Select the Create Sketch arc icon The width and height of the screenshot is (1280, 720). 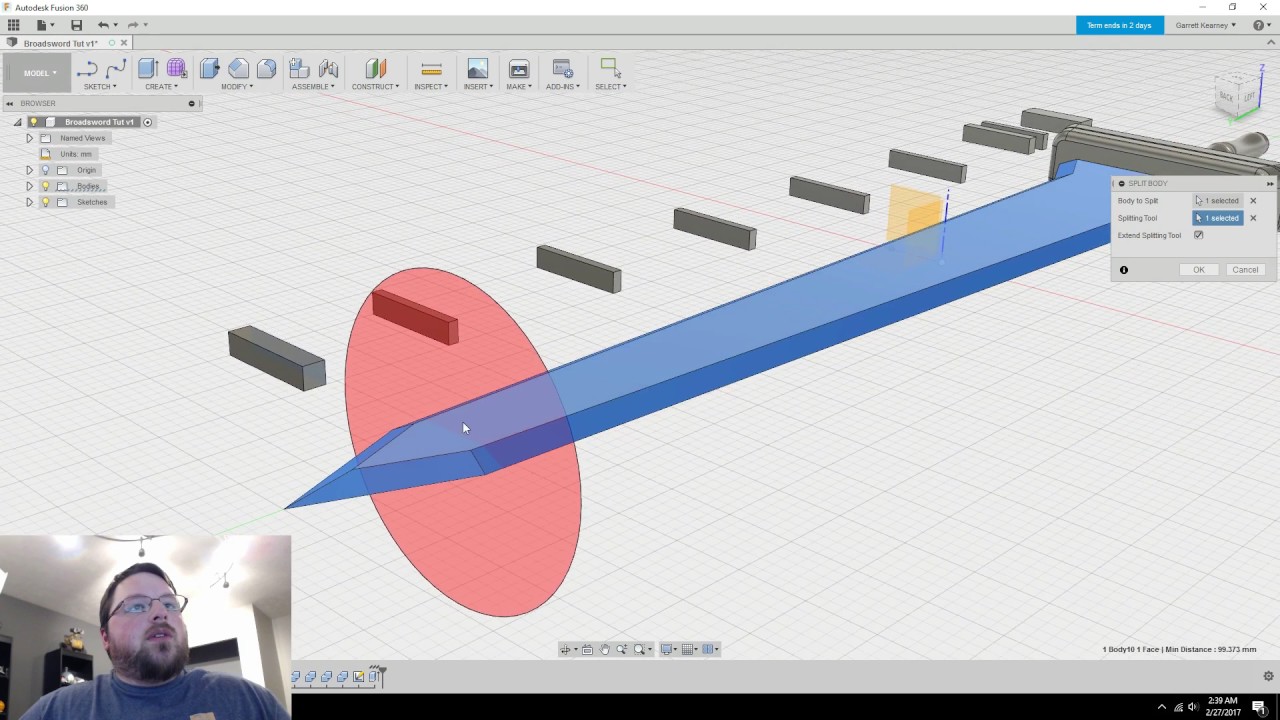87,69
